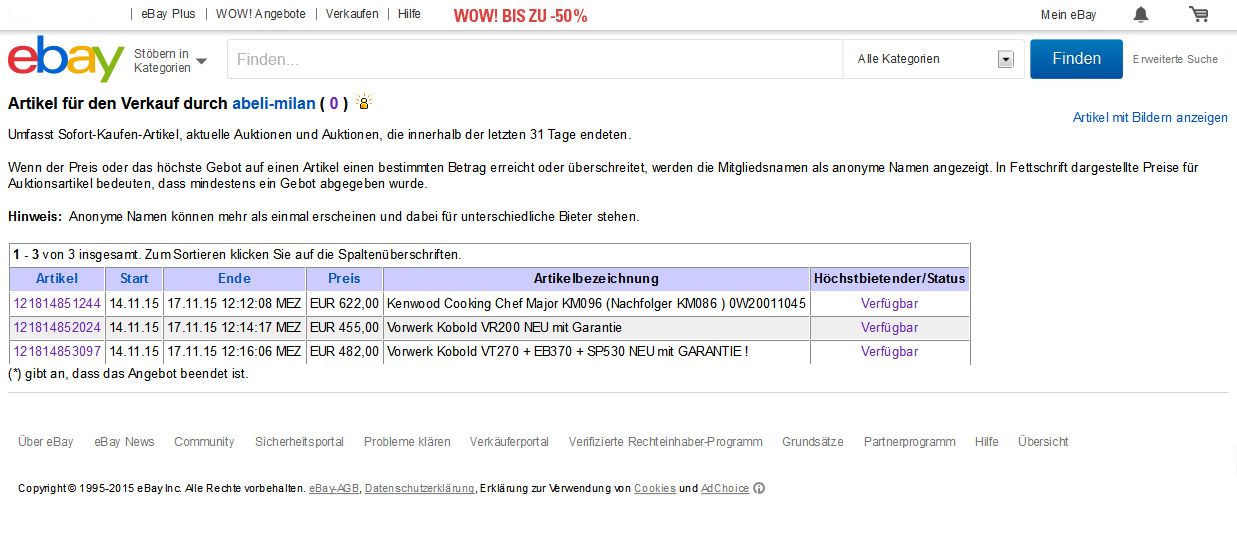
Task: Open Probleme klären footer link
Action: tap(407, 441)
